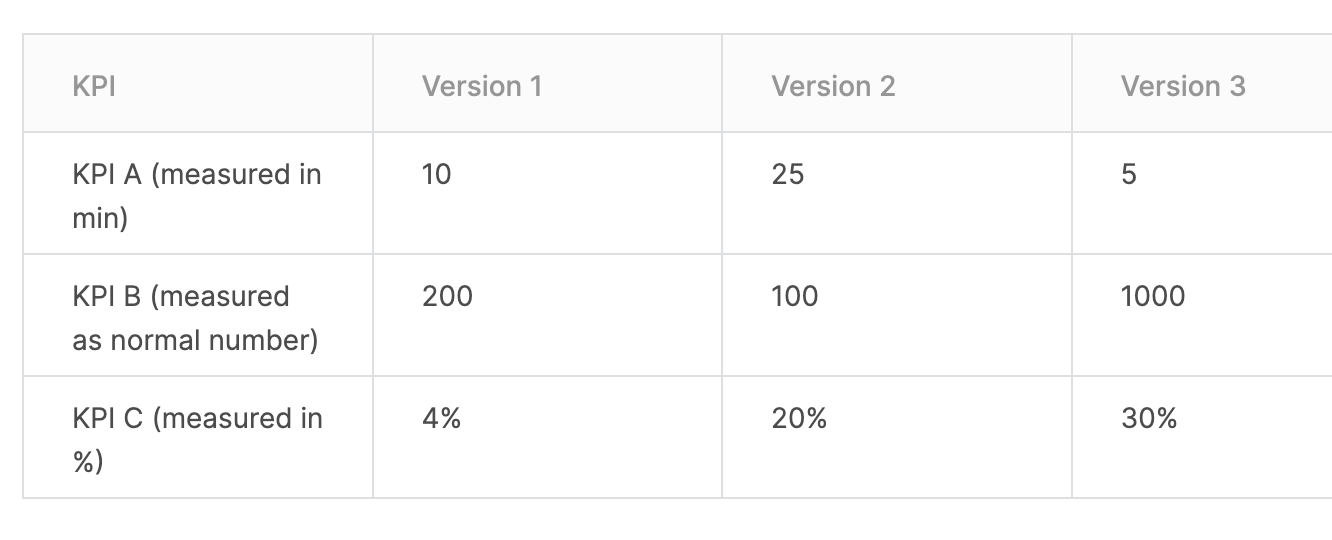Click the cell containing 30%
The image size is (1332, 540).
(1202, 437)
